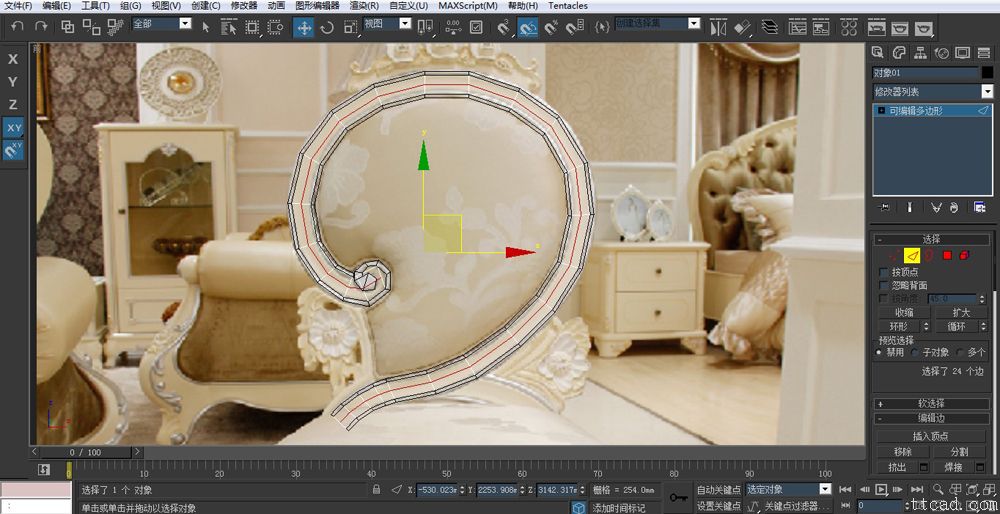Expand the 软选择 rollout
This screenshot has width=1000, height=514.
click(931, 404)
